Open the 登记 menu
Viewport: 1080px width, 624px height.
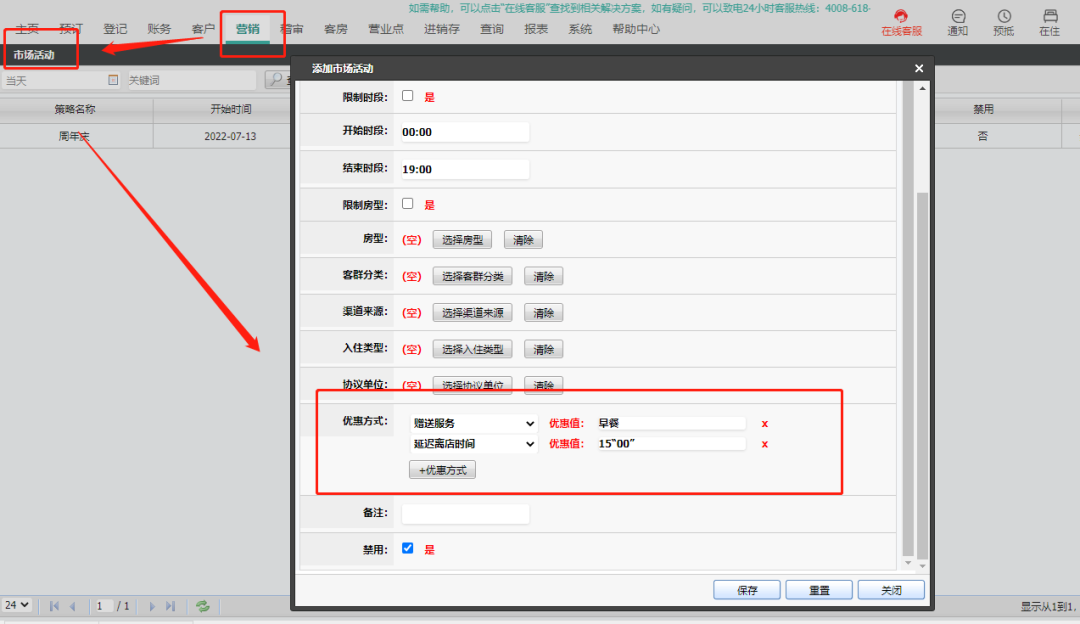[115, 29]
